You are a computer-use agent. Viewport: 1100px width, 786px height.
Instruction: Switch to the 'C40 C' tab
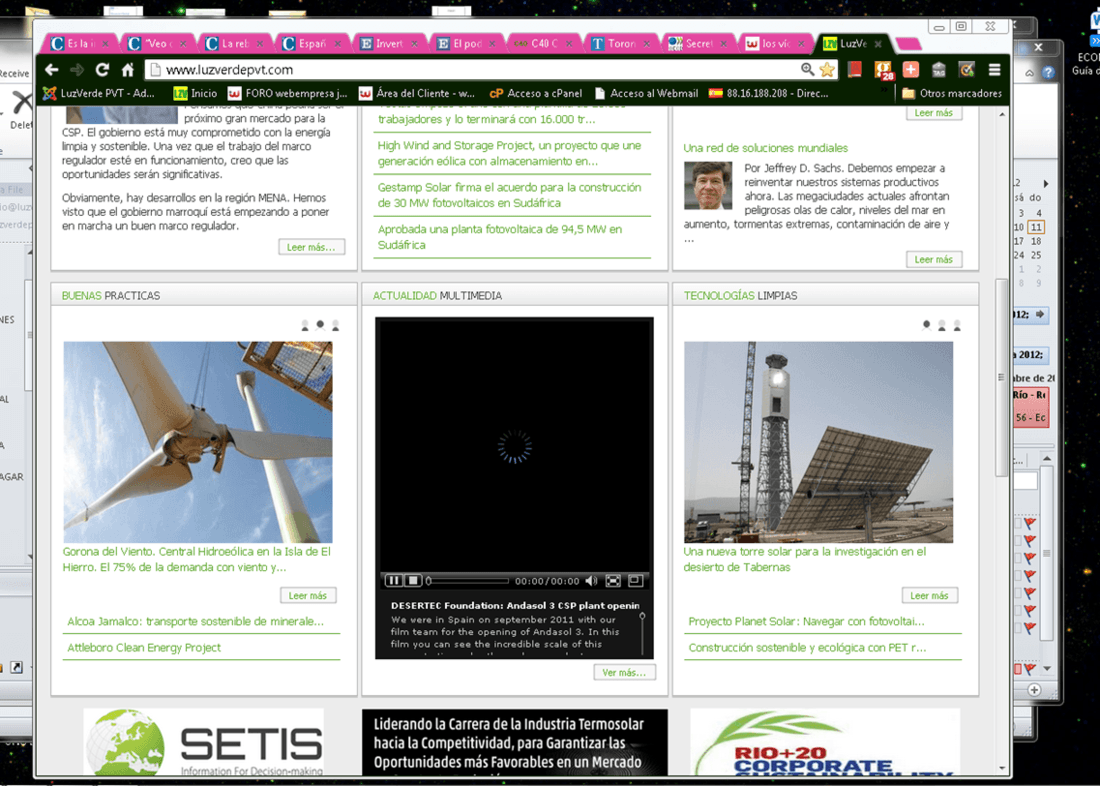click(543, 44)
